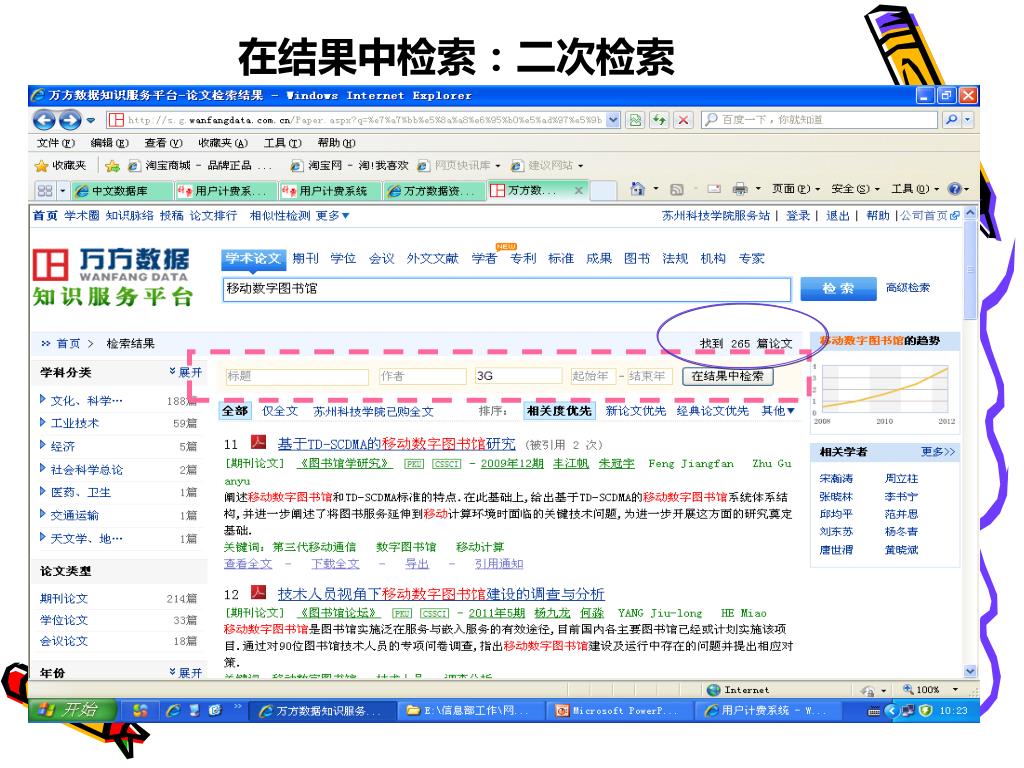The height and width of the screenshot is (768, 1024).
Task: Click the 登录 link in top navigation
Action: coord(797,216)
